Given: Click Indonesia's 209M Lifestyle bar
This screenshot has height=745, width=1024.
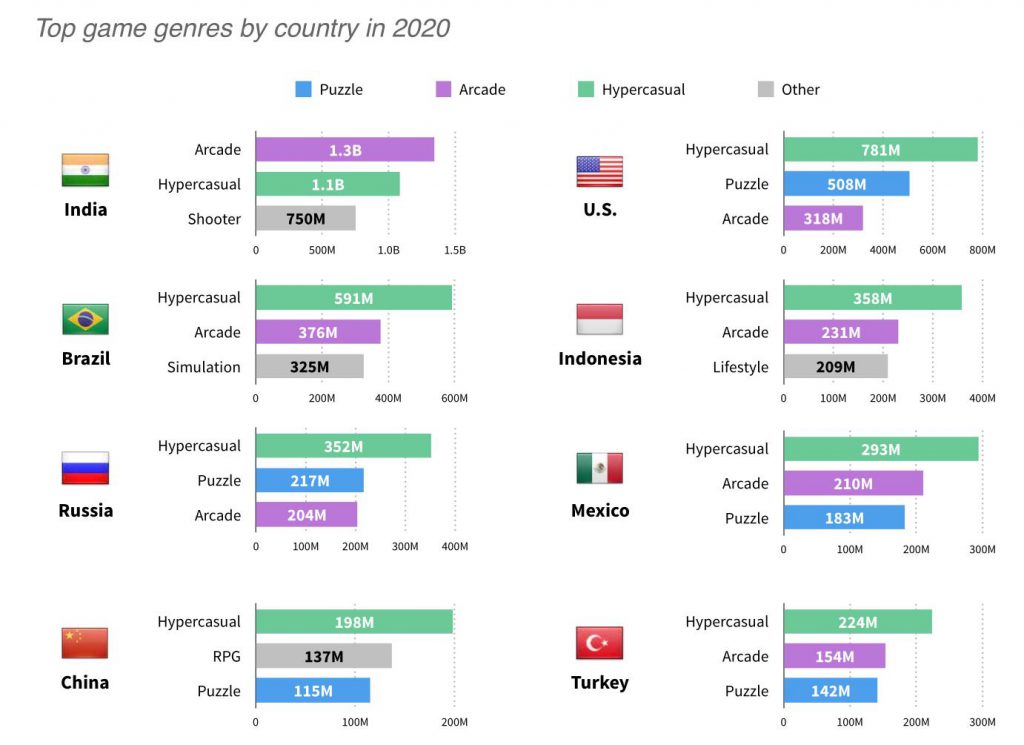Looking at the screenshot, I should [835, 367].
